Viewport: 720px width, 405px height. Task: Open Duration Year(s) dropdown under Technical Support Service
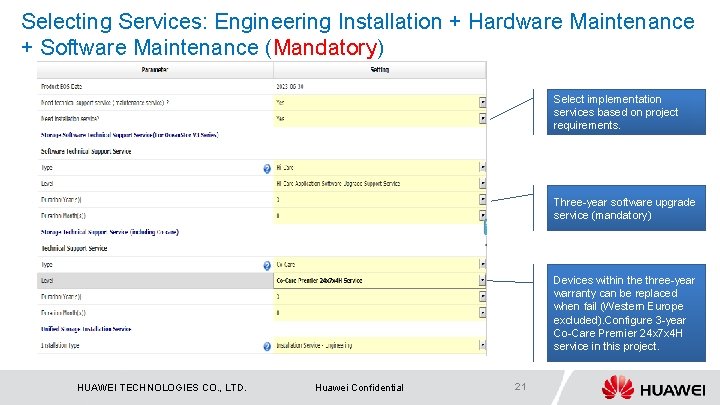click(482, 297)
